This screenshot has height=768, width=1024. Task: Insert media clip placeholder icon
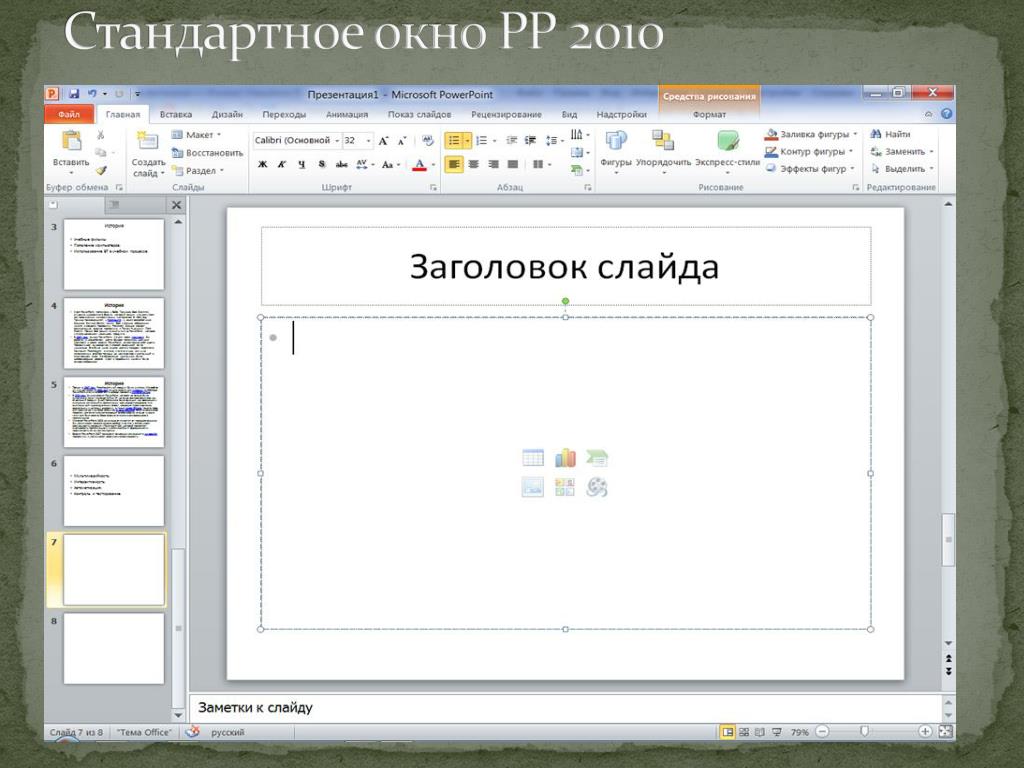tap(597, 487)
